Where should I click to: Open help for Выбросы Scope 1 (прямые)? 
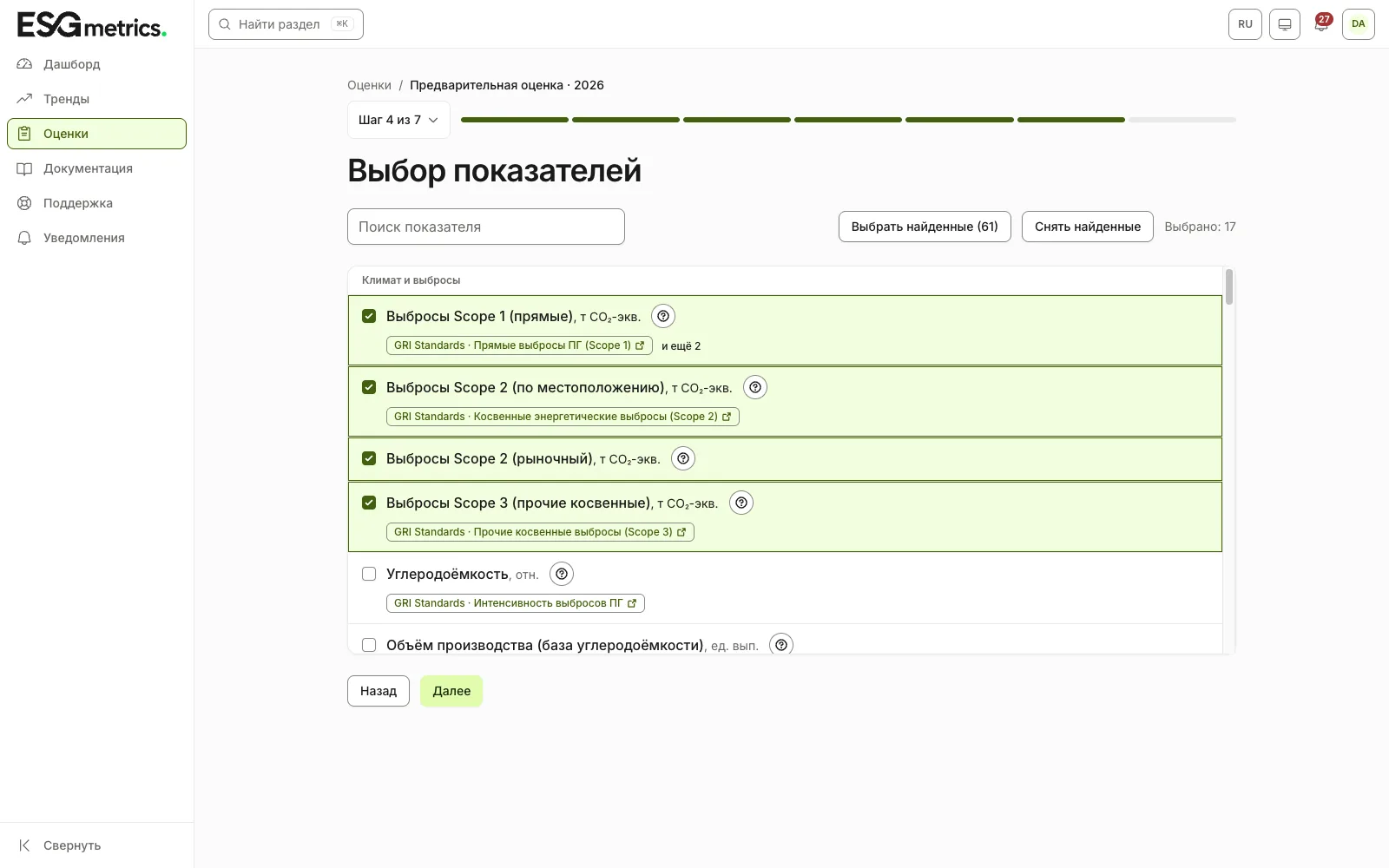click(663, 316)
